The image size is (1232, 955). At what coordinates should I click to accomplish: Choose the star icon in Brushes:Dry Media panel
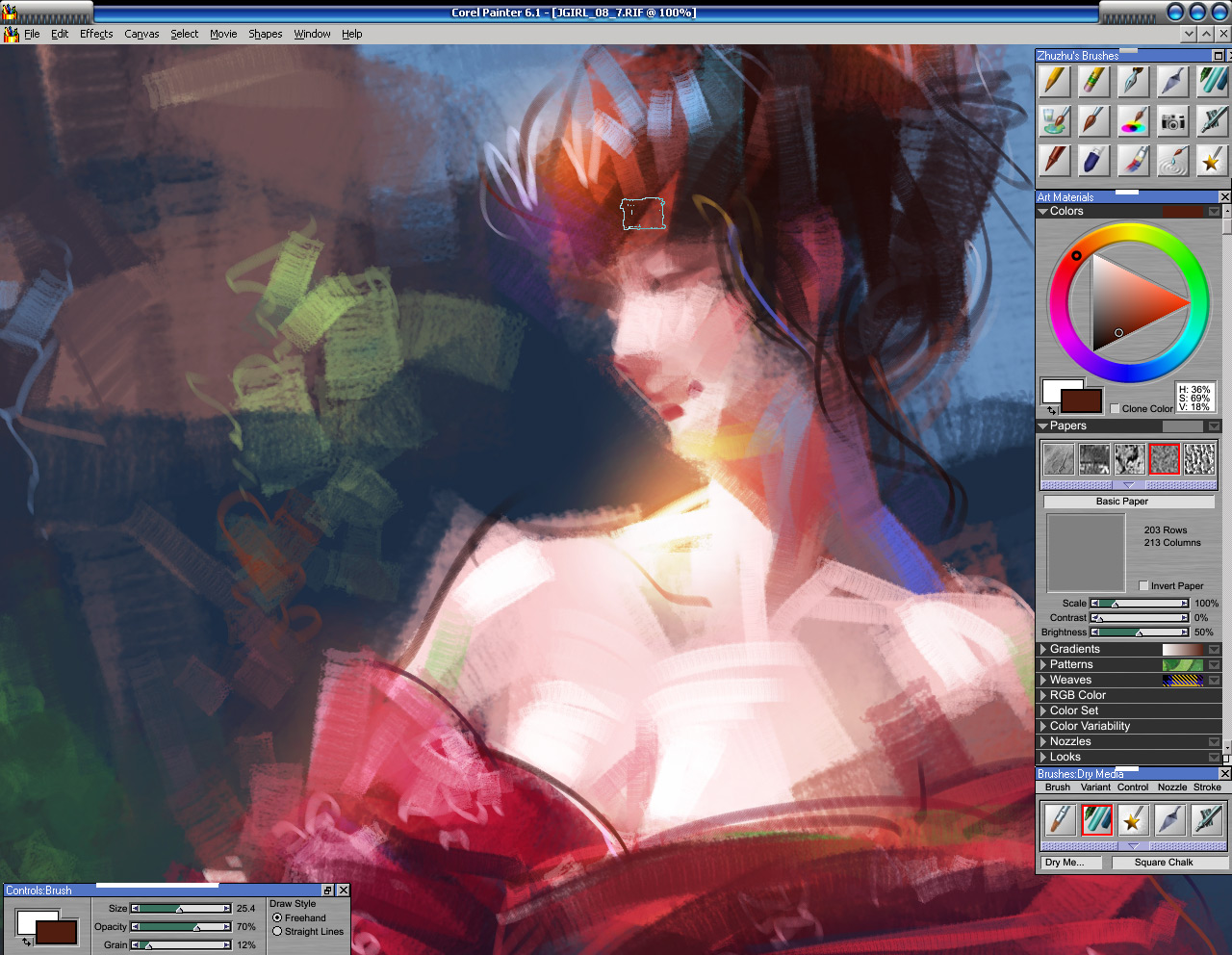1133,820
